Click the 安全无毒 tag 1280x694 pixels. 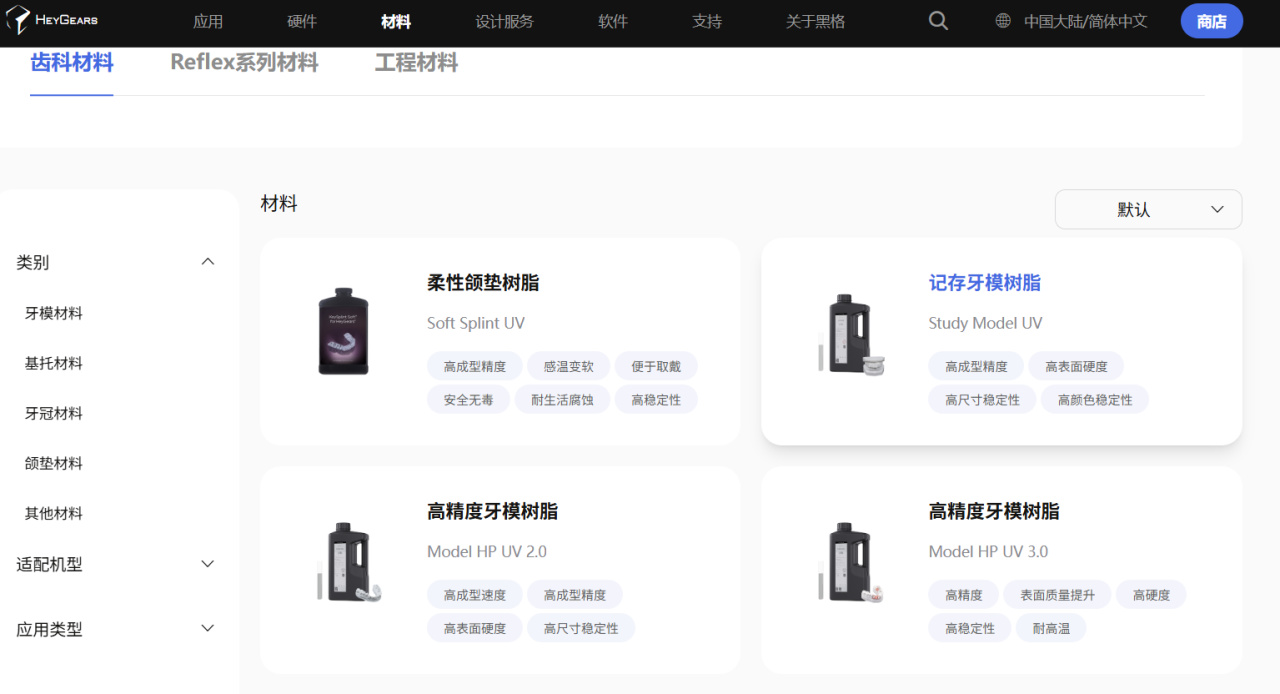[469, 400]
